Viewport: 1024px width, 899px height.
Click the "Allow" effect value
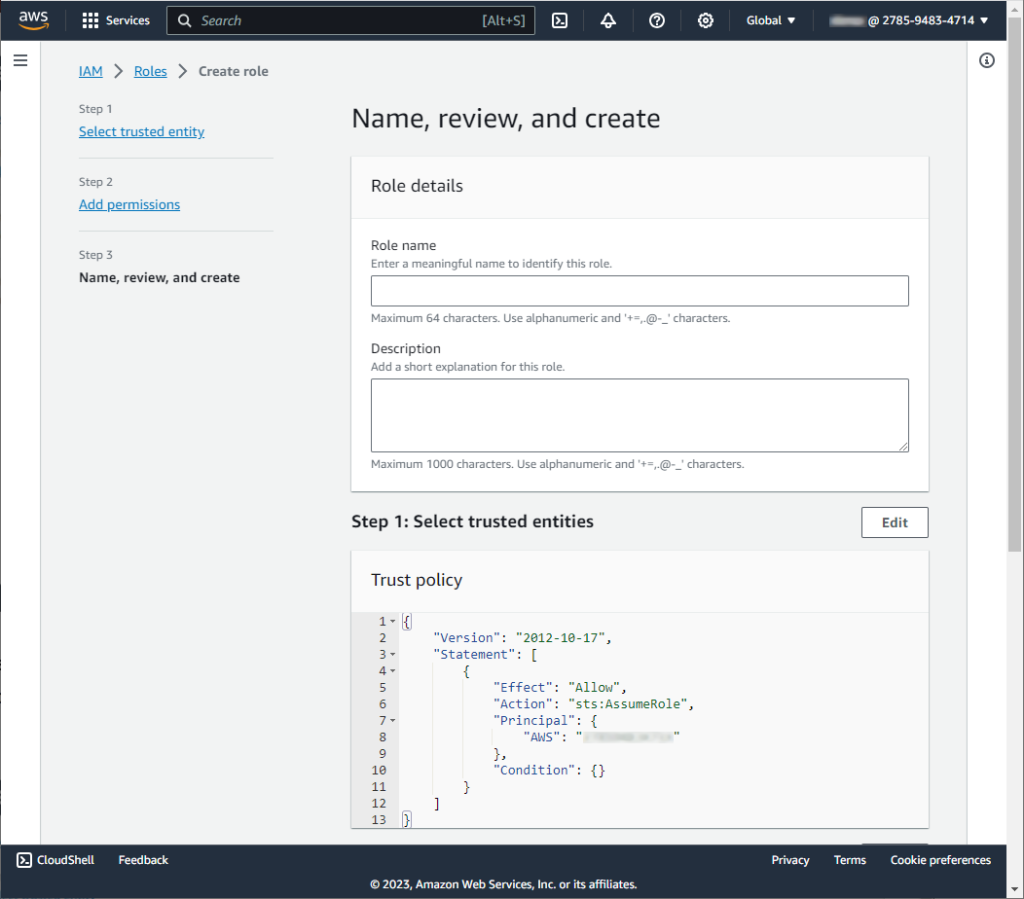click(x=594, y=687)
